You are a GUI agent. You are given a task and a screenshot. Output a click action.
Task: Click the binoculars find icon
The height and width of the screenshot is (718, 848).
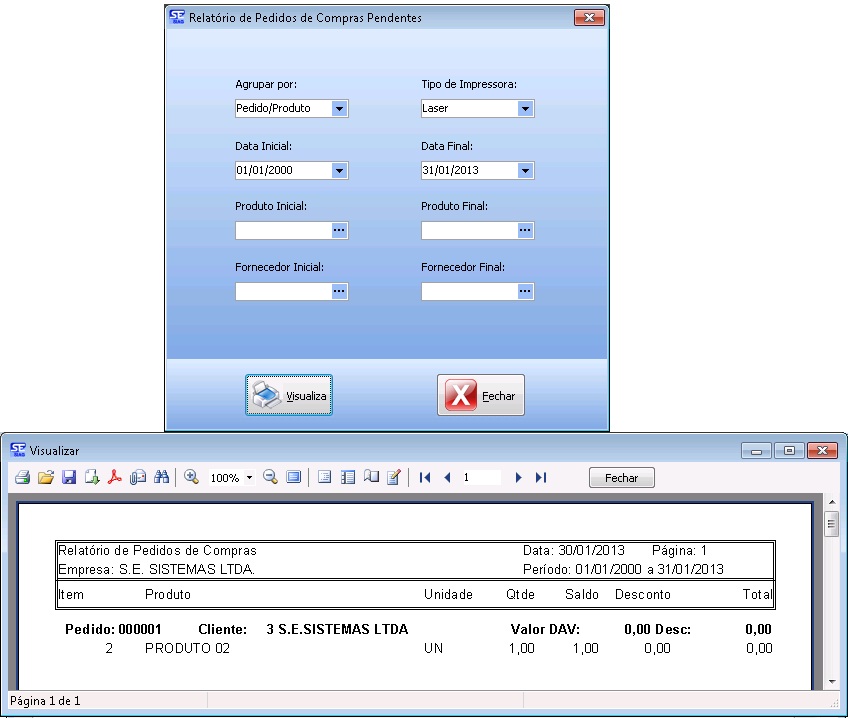pyautogui.click(x=161, y=478)
